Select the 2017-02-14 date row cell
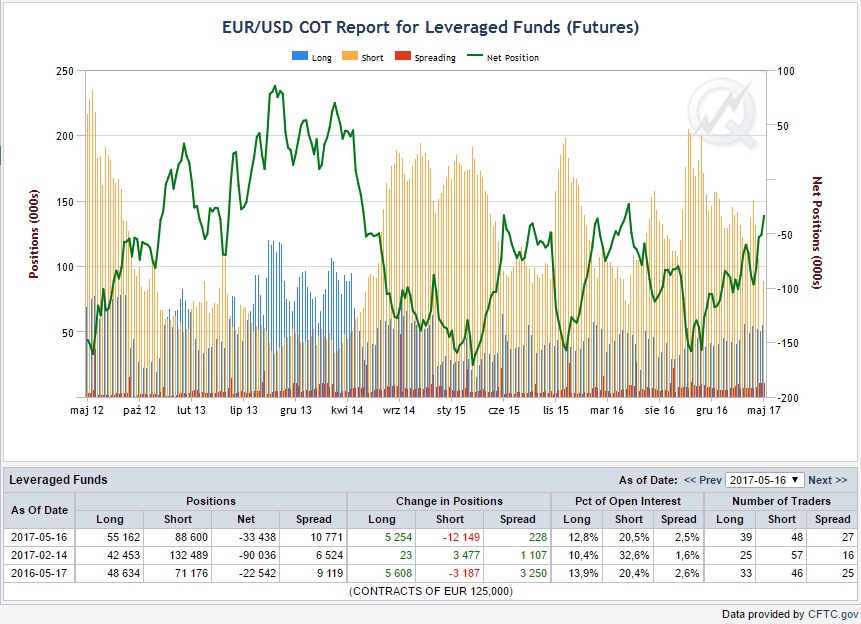The height and width of the screenshot is (624, 861). coord(39,555)
